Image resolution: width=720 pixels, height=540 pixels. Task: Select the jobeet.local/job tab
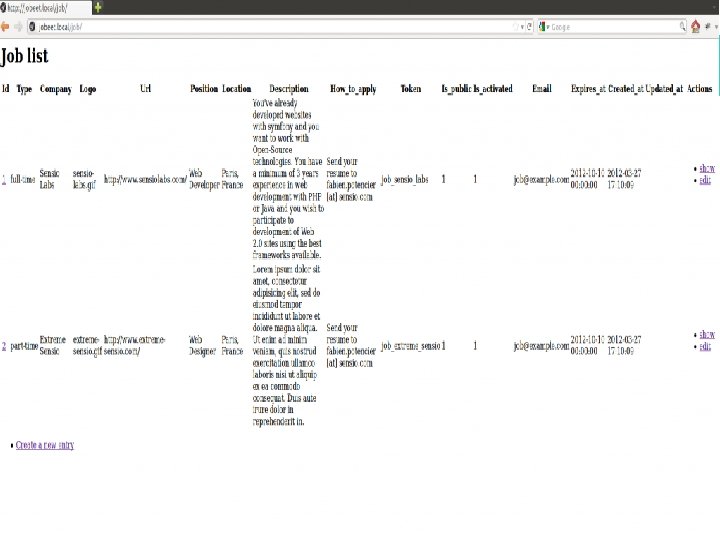click(45, 8)
